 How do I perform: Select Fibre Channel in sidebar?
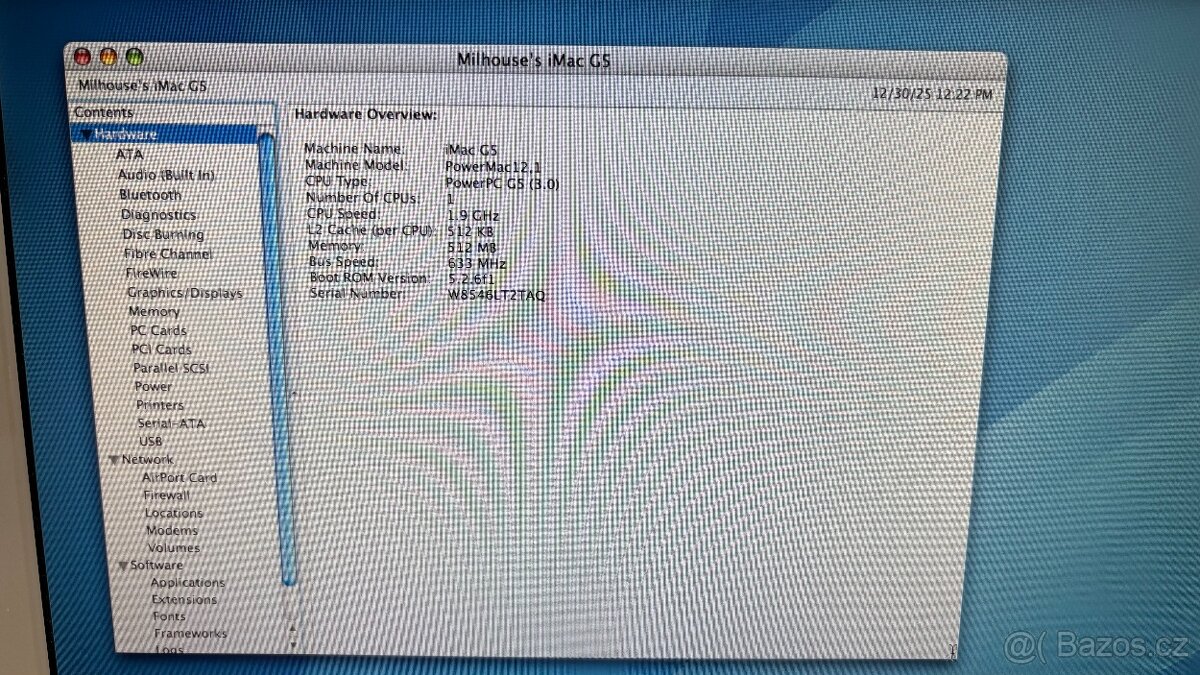pos(167,253)
